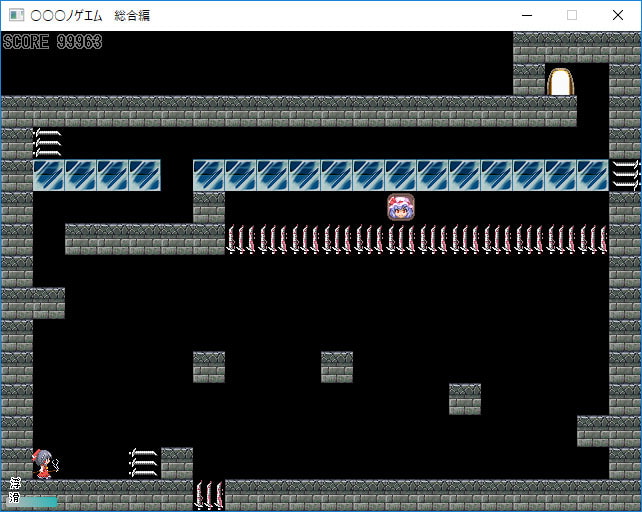Minimize the game window
Viewport: 642px width, 512px height.
tap(527, 16)
